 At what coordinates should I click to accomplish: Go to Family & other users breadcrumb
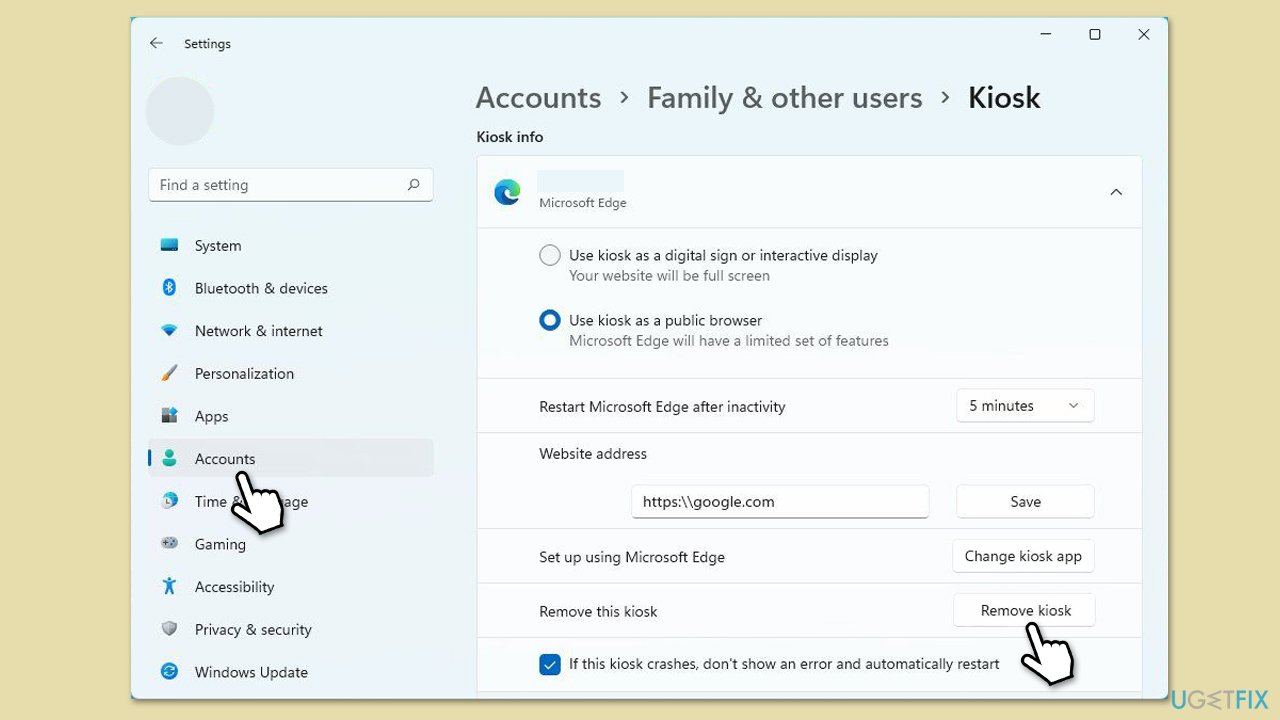coord(784,98)
